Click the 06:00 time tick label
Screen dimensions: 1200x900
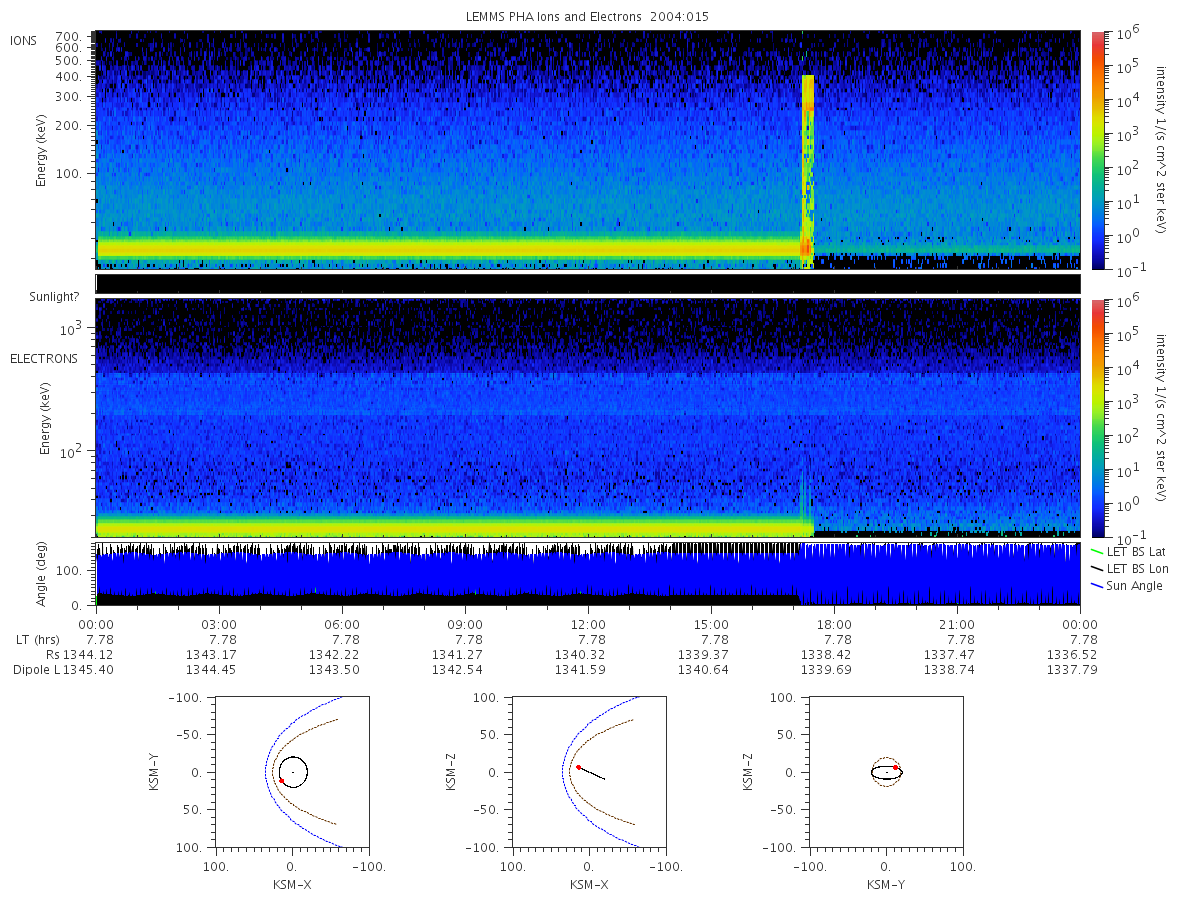(342, 624)
